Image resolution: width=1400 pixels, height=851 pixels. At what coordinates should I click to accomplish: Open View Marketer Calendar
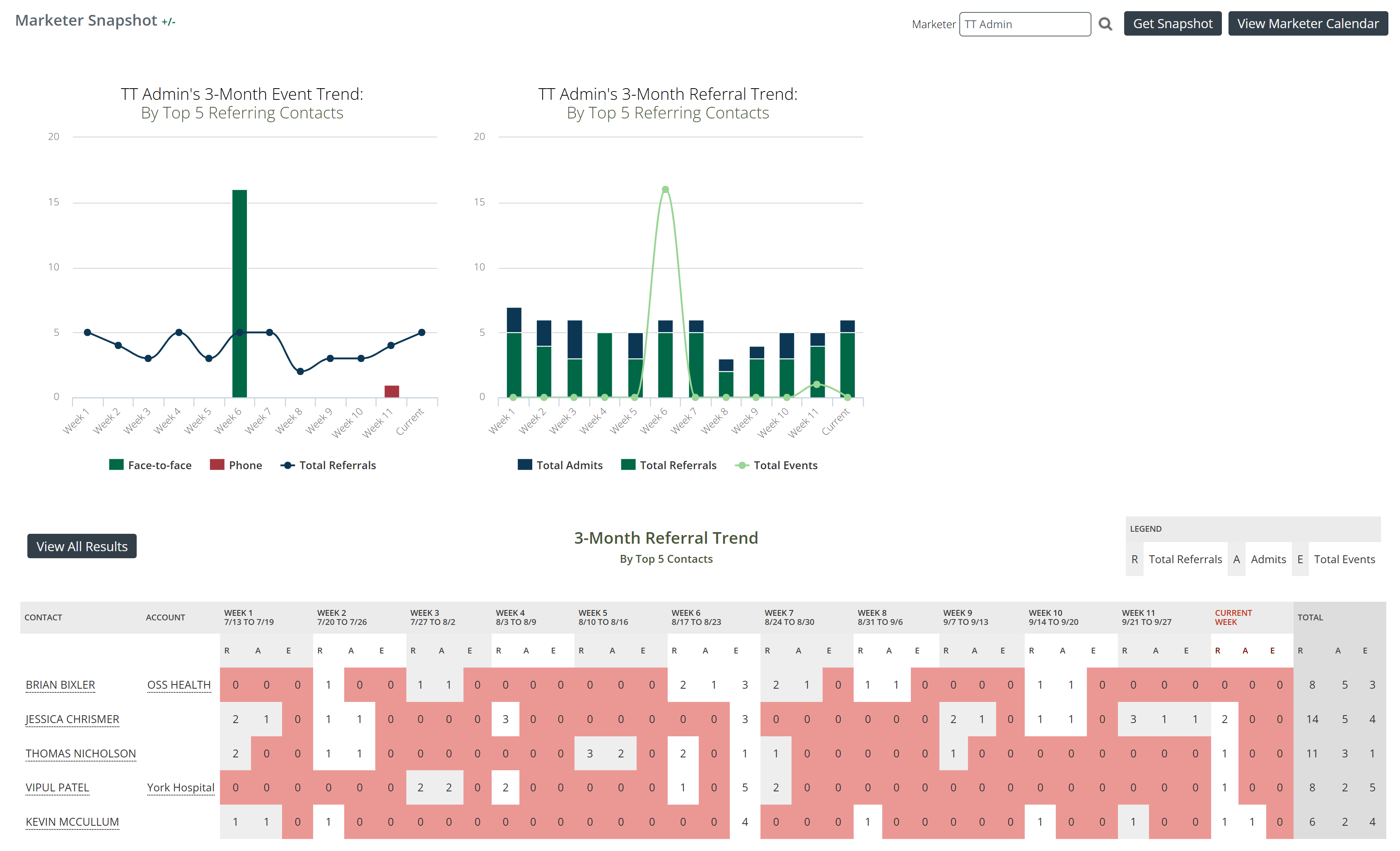(1307, 24)
